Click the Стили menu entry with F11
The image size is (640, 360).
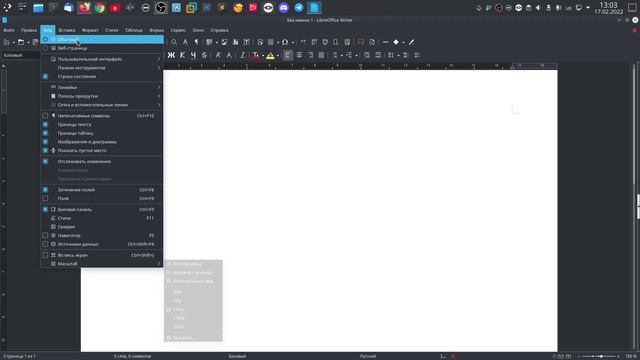tap(102, 218)
